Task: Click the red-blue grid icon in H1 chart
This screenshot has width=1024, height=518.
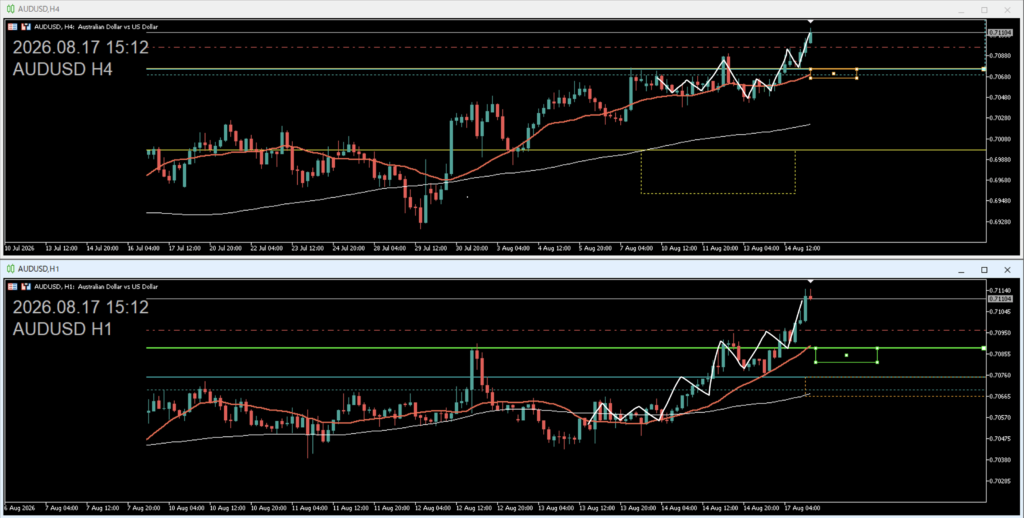Action: pos(12,287)
